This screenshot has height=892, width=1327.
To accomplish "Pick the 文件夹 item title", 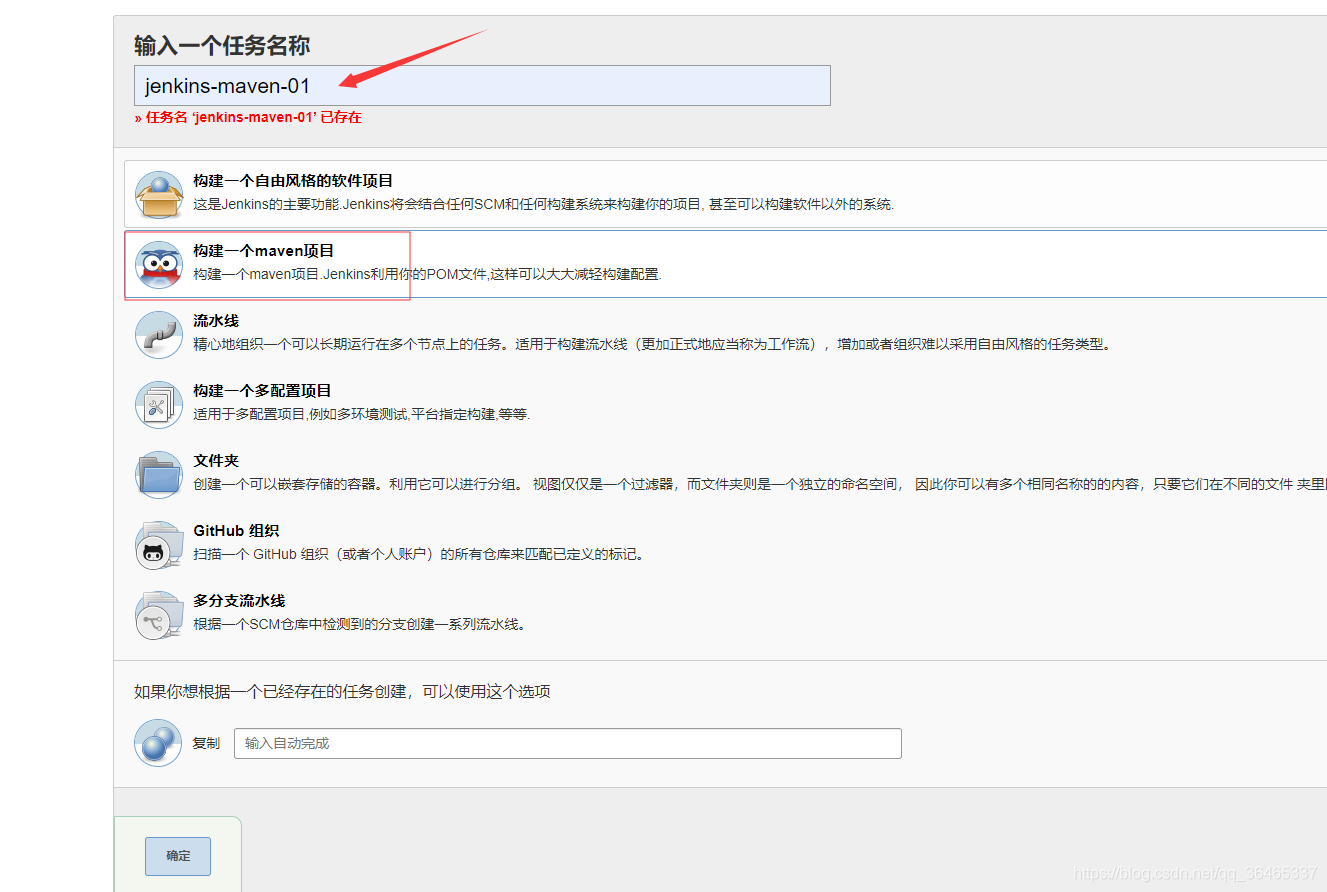I will click(216, 461).
